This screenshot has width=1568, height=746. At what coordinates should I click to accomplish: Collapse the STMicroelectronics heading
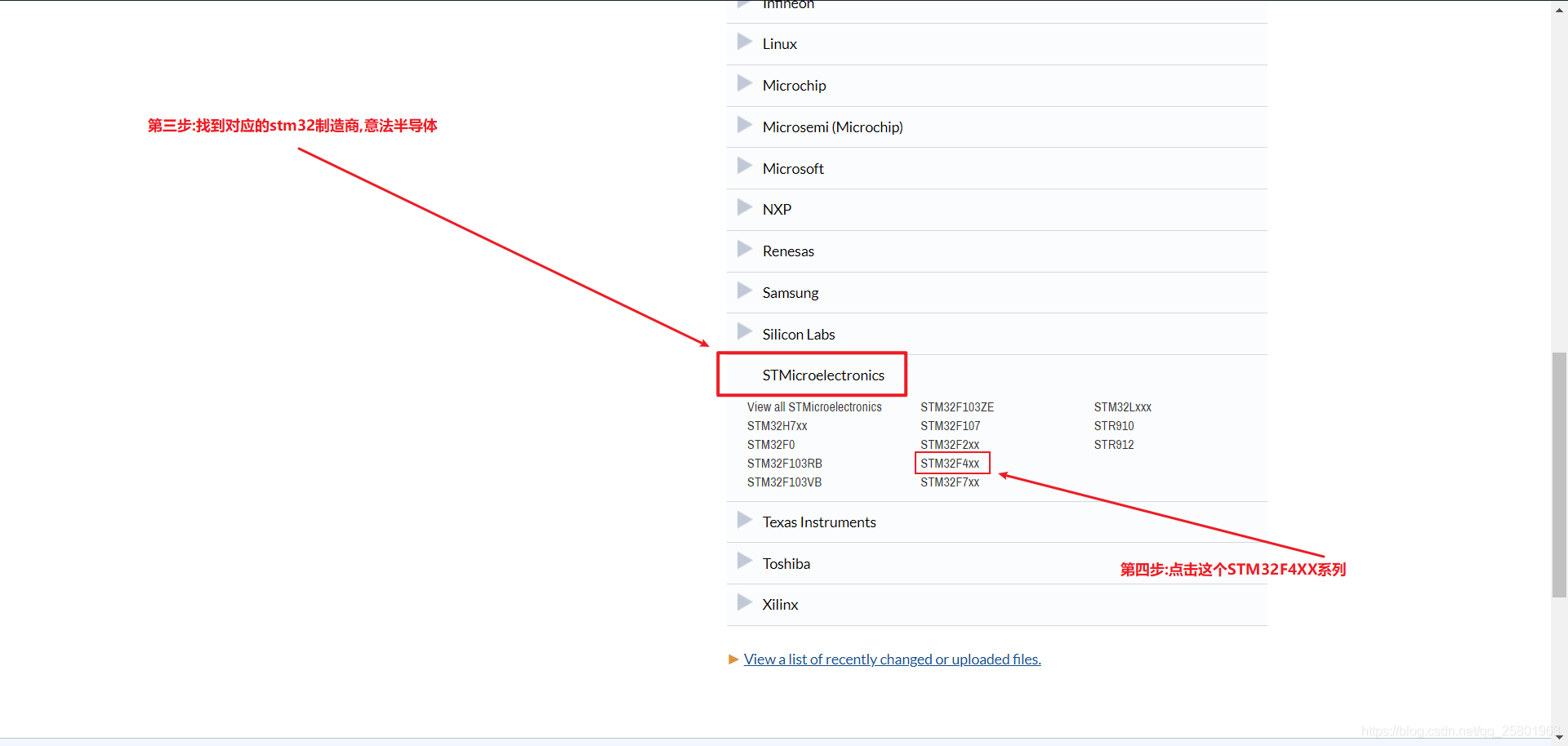(x=823, y=375)
